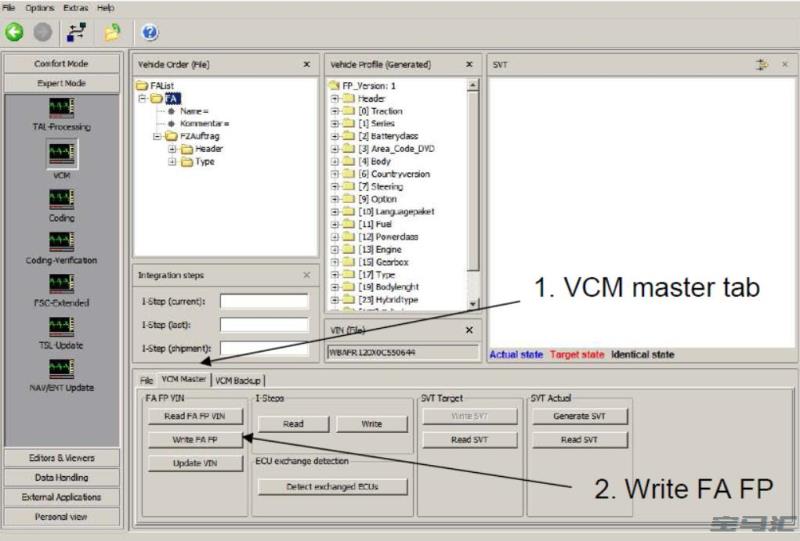Open the TSL-Update module icon

(x=62, y=327)
